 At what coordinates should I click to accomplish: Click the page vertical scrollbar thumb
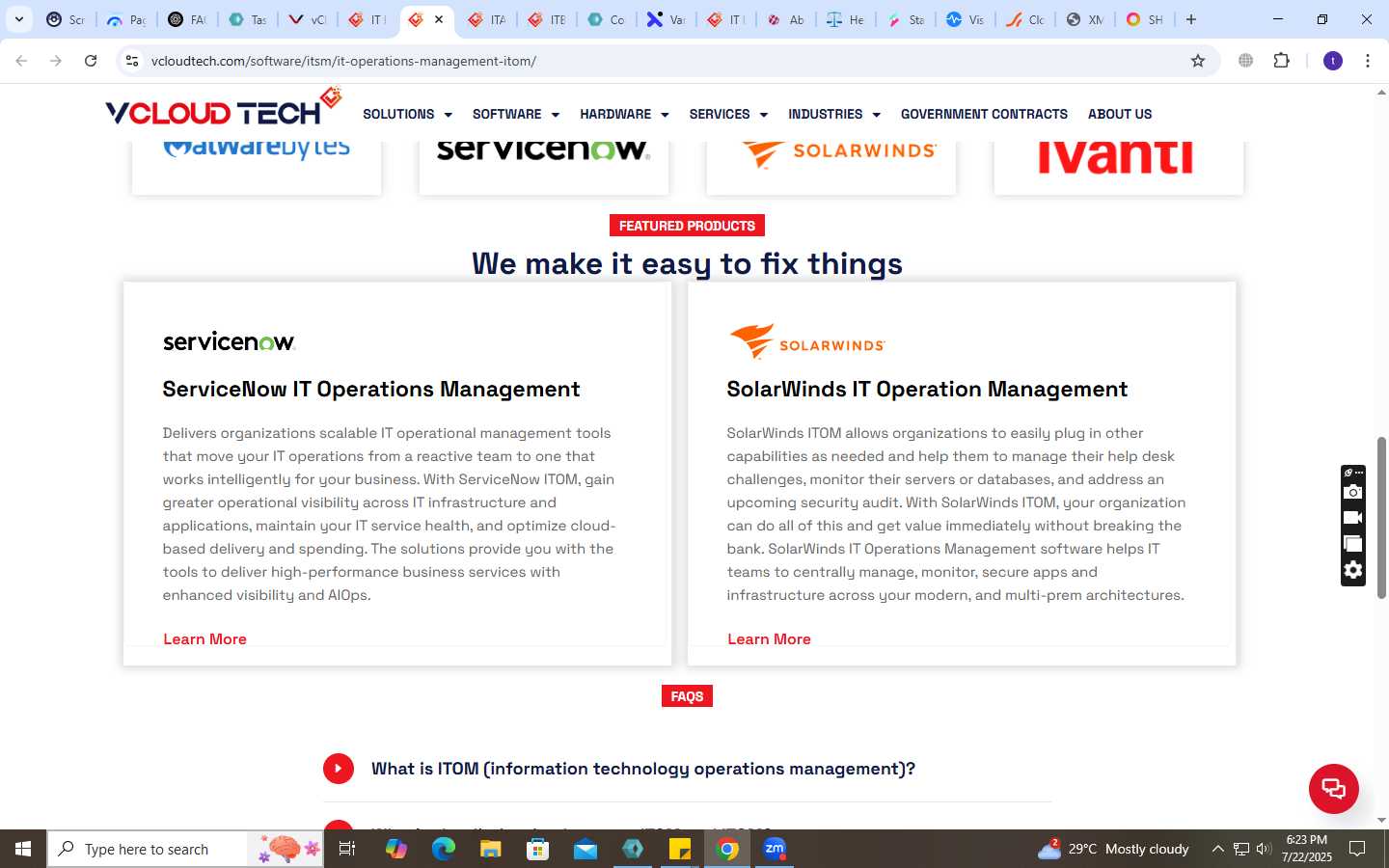tap(1381, 517)
